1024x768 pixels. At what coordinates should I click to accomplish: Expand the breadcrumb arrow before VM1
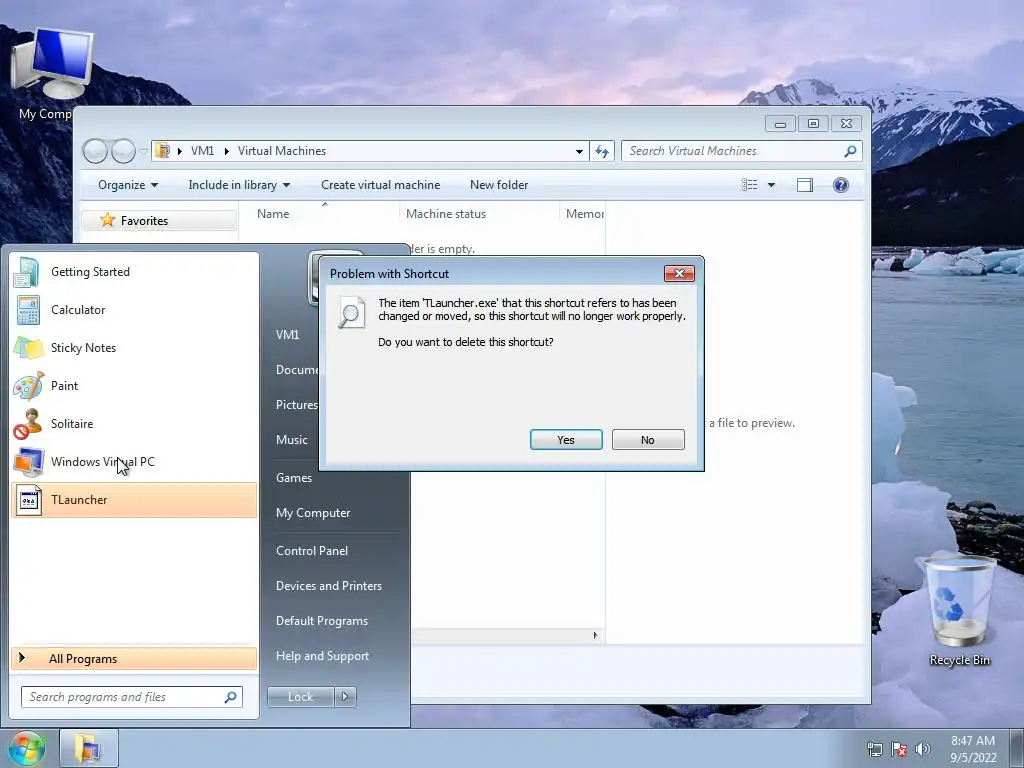pos(180,152)
